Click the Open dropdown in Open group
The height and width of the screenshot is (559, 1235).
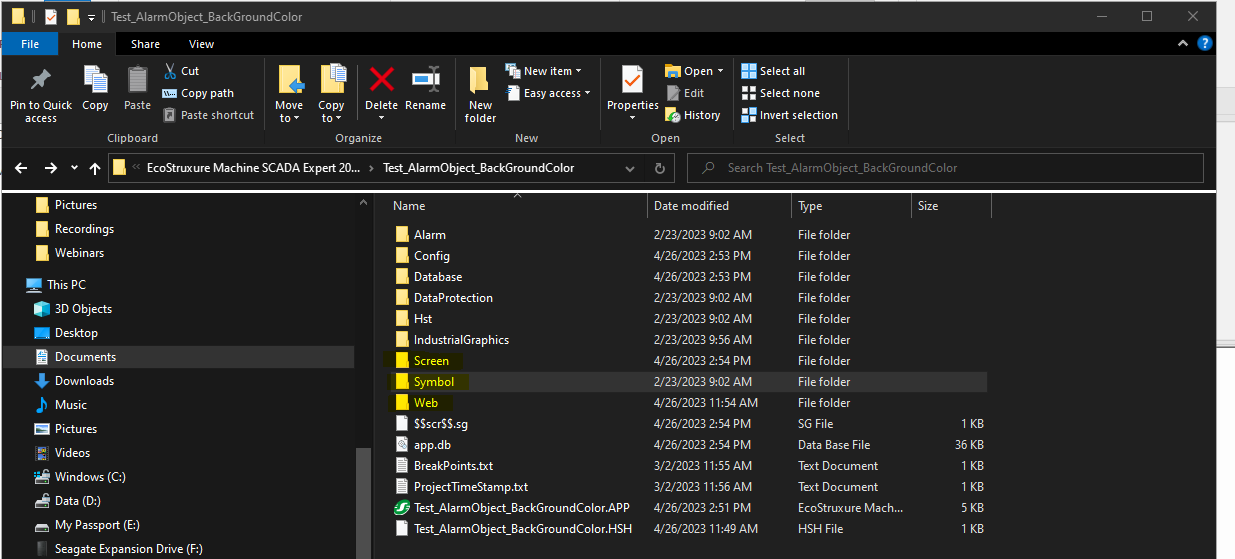(x=694, y=71)
